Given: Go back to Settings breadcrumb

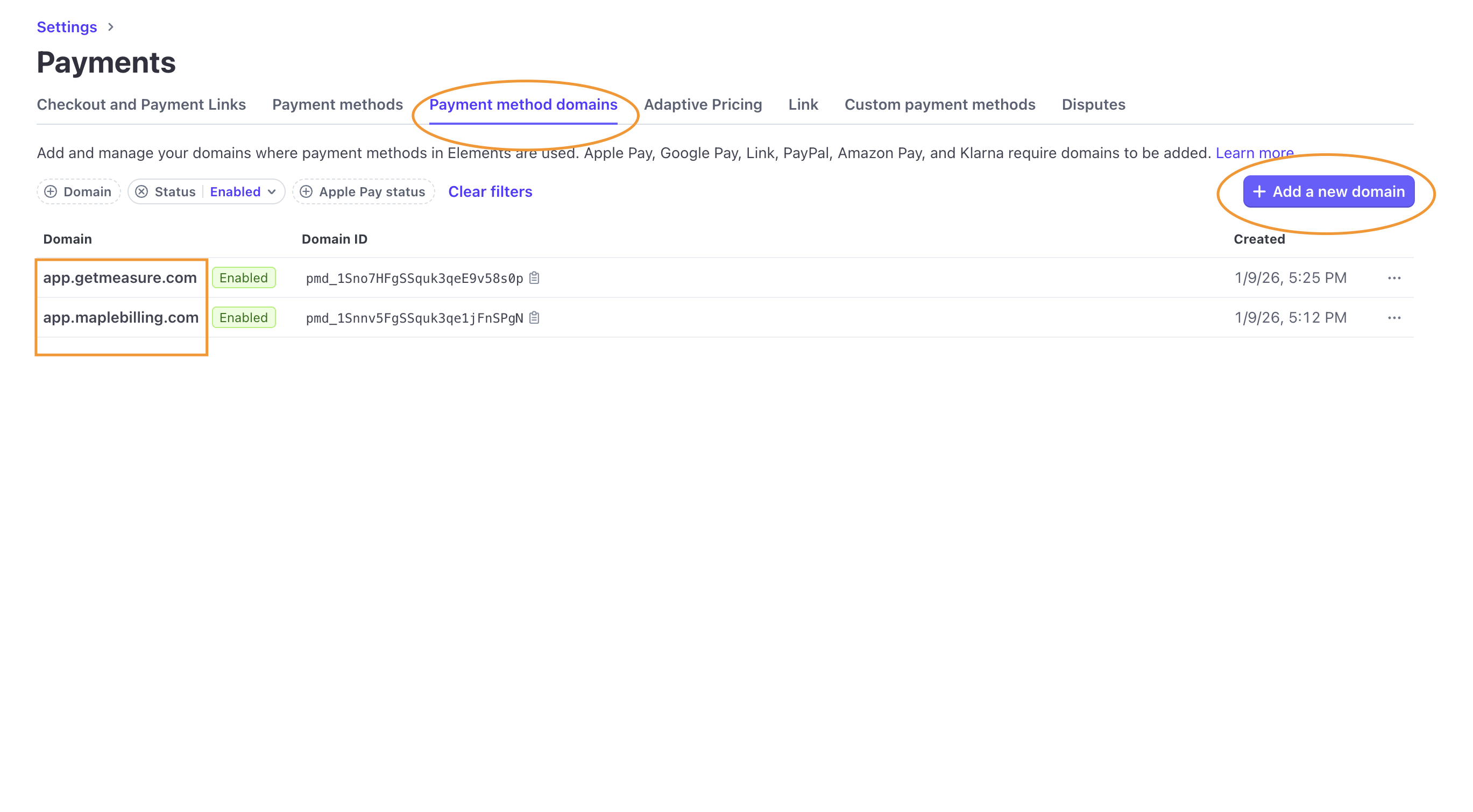Looking at the screenshot, I should point(67,27).
